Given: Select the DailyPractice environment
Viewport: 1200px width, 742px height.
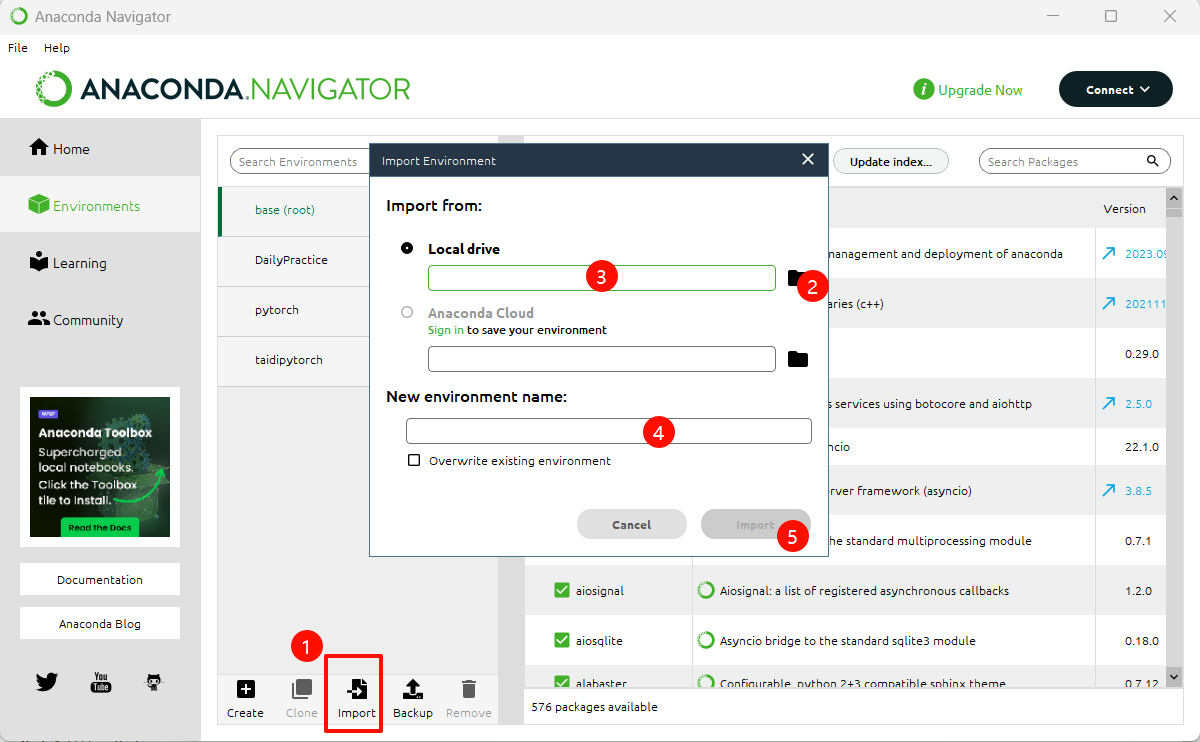Looking at the screenshot, I should 294,260.
